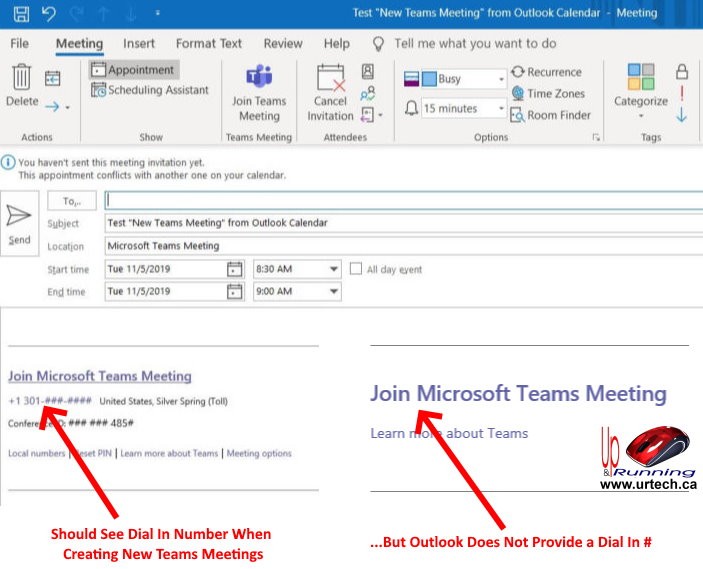Click the Subject text field
Image resolution: width=703 pixels, height=569 pixels.
point(404,223)
